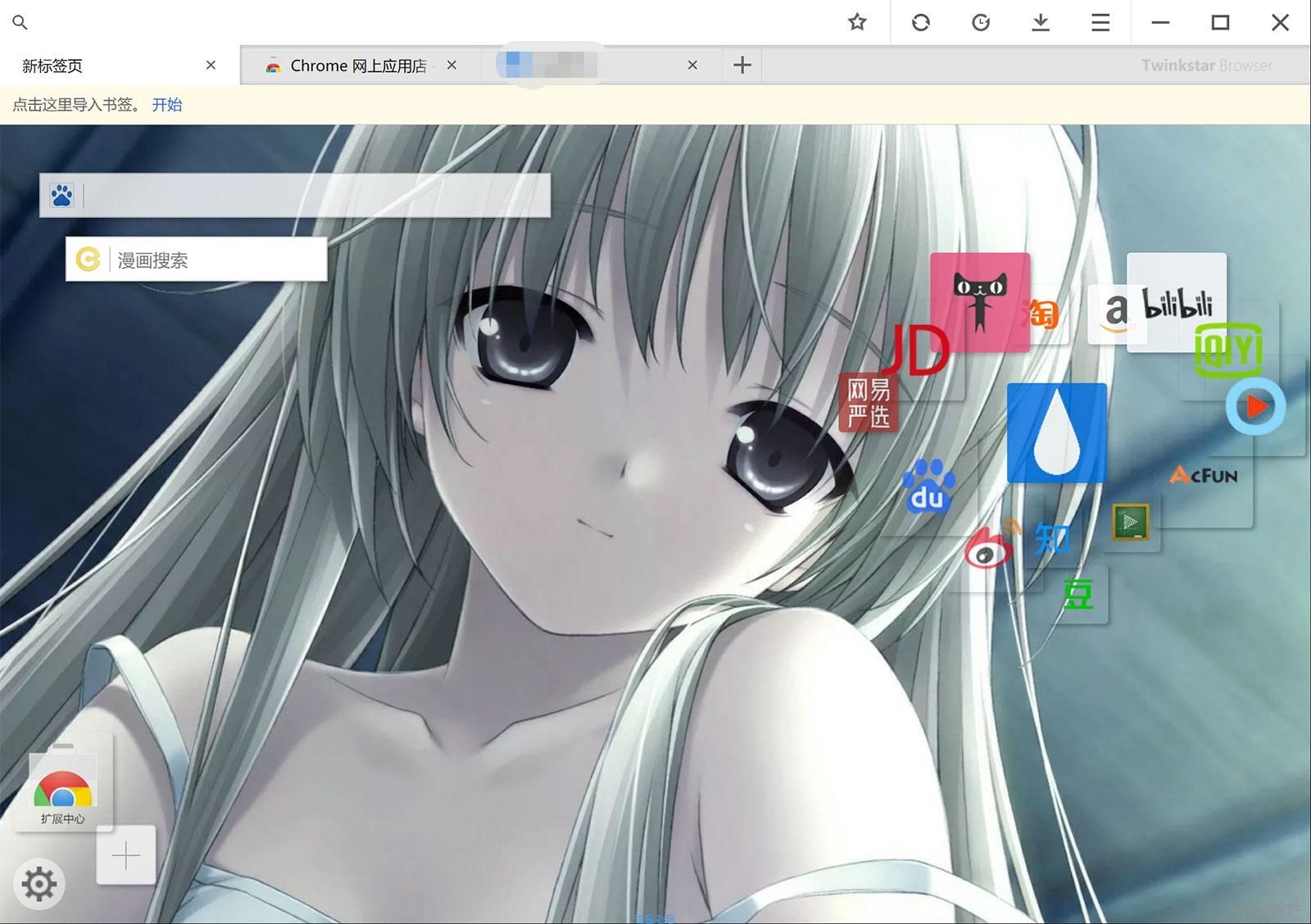Click the 开始 link to import bookmarks
This screenshot has width=1311, height=924.
(x=167, y=105)
